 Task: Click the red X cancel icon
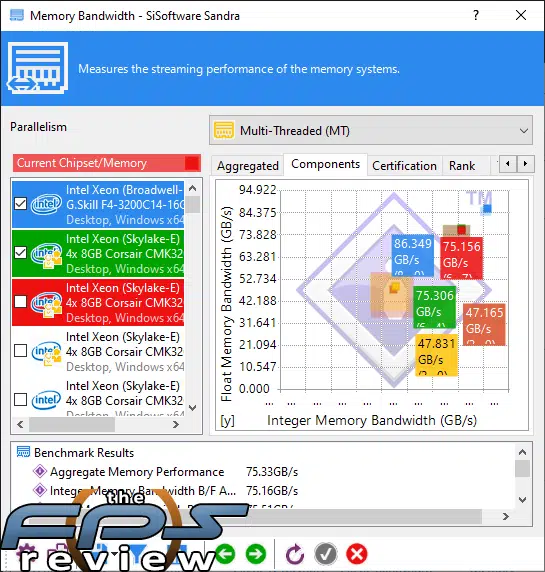tap(357, 554)
